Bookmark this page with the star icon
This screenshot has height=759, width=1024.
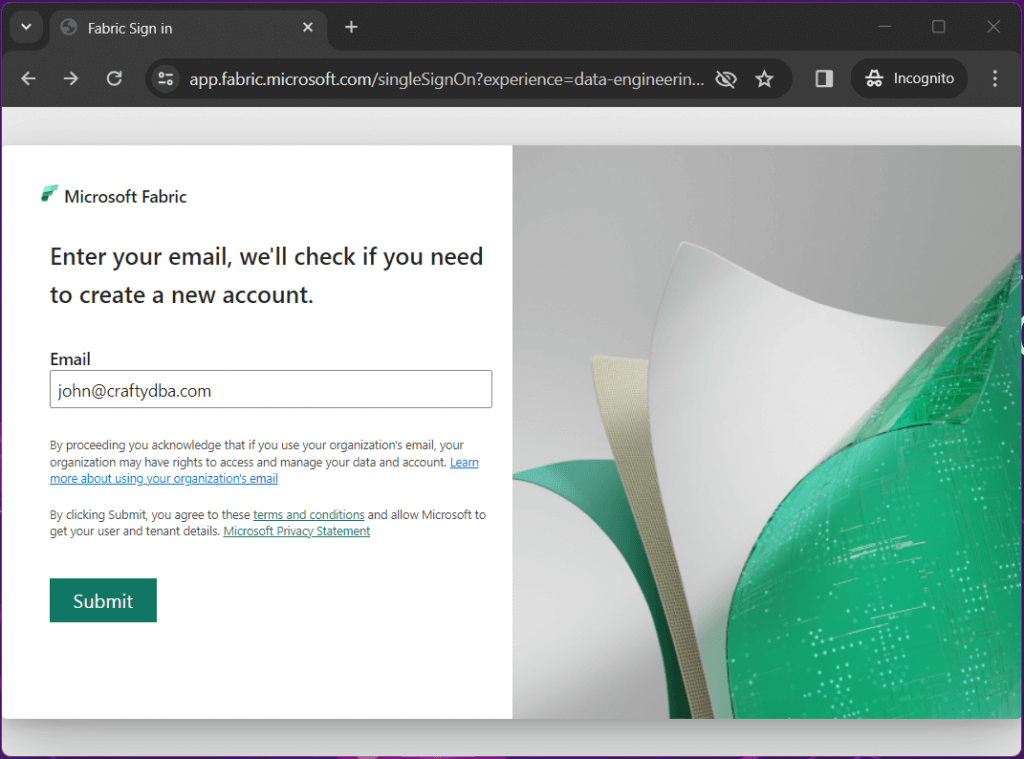tap(764, 79)
